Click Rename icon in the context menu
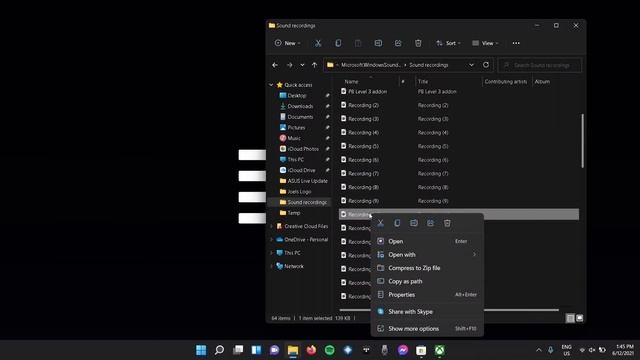The height and width of the screenshot is (360, 640). (x=414, y=223)
